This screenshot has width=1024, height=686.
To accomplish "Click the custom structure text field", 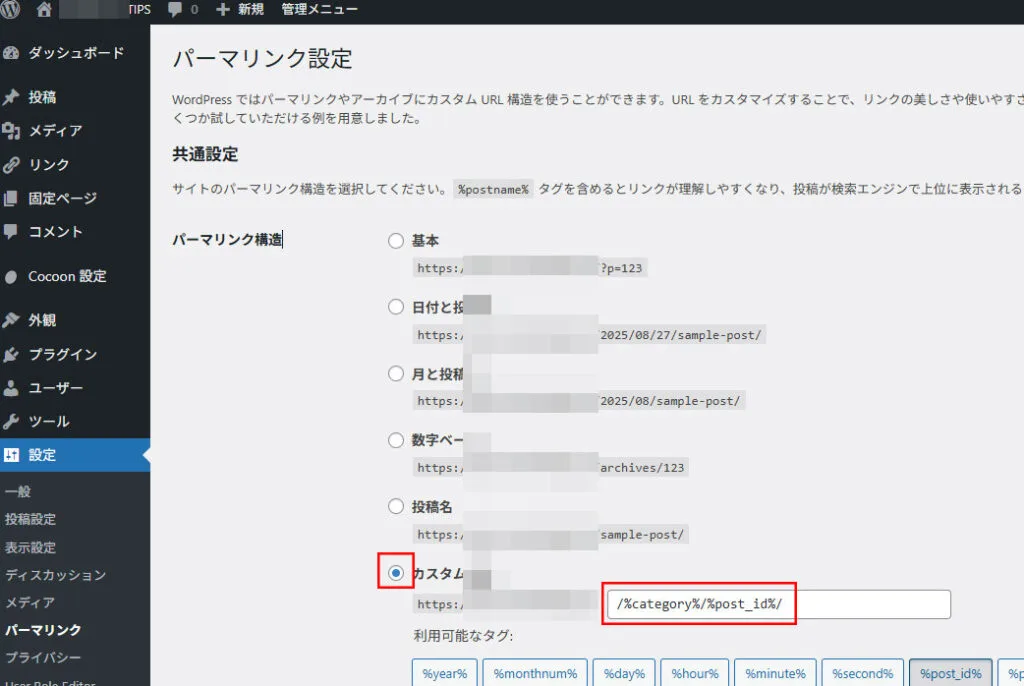I will coord(778,604).
